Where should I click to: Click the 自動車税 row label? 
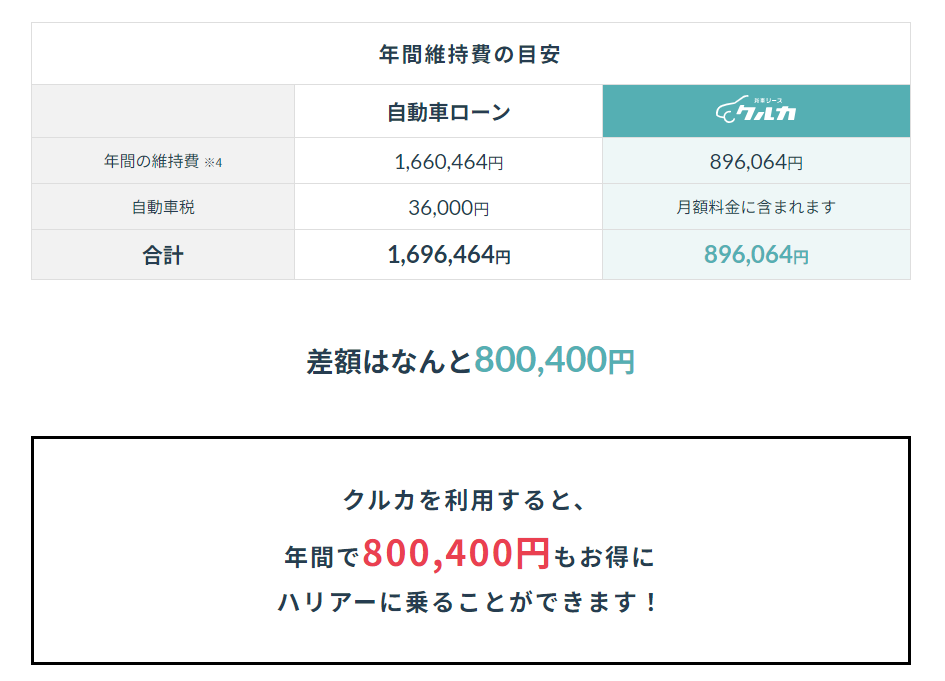[163, 207]
